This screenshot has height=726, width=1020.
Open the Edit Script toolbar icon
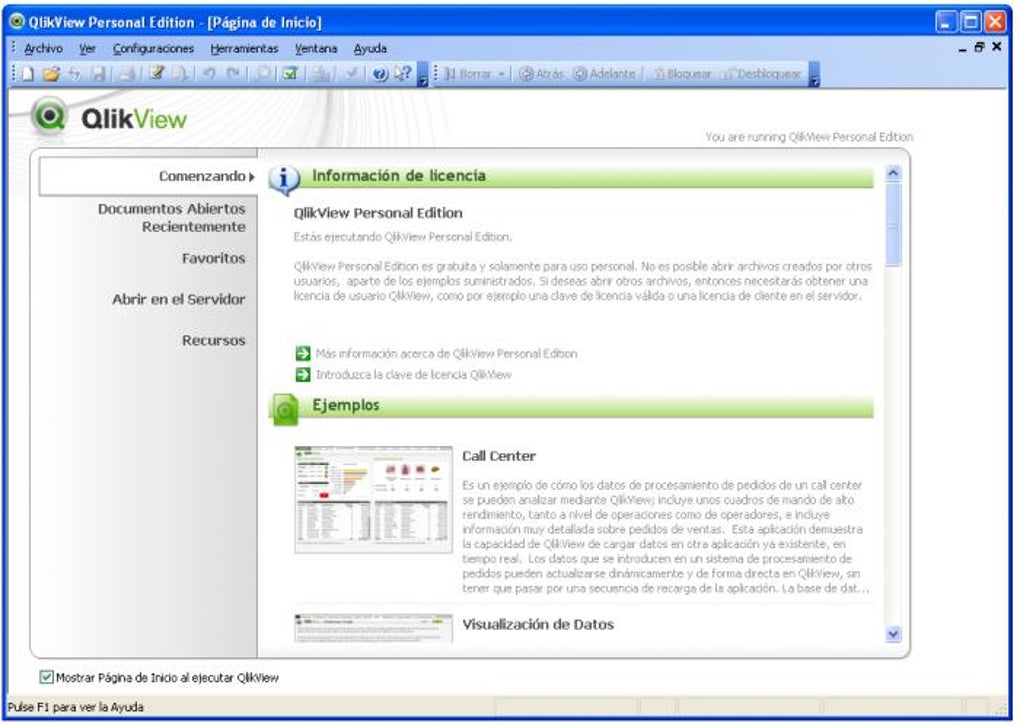pyautogui.click(x=157, y=74)
